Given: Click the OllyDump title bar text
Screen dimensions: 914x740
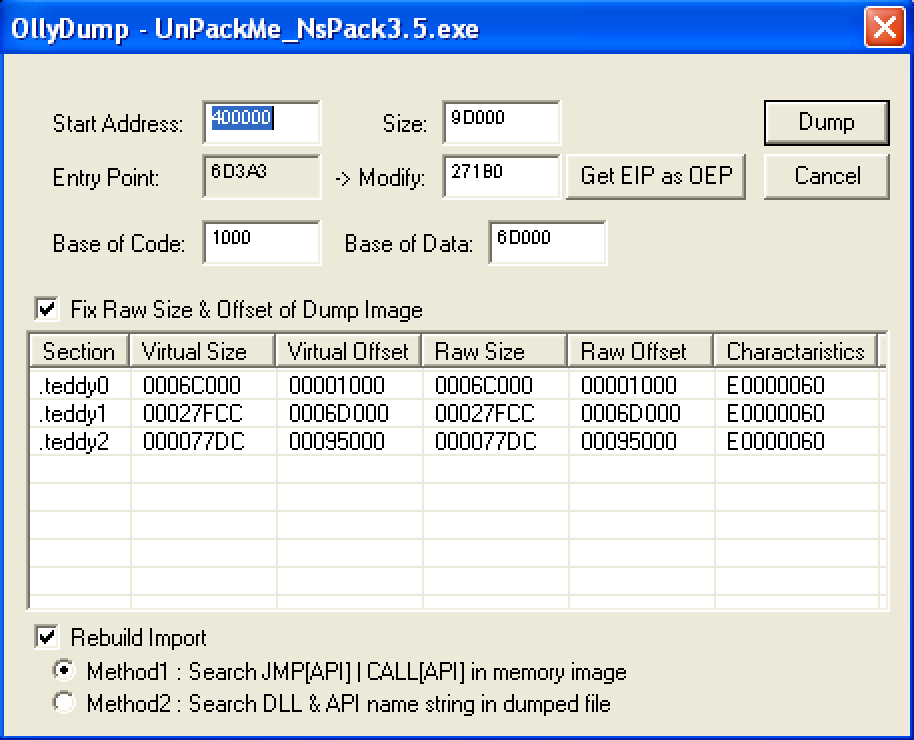Looking at the screenshot, I should point(245,29).
